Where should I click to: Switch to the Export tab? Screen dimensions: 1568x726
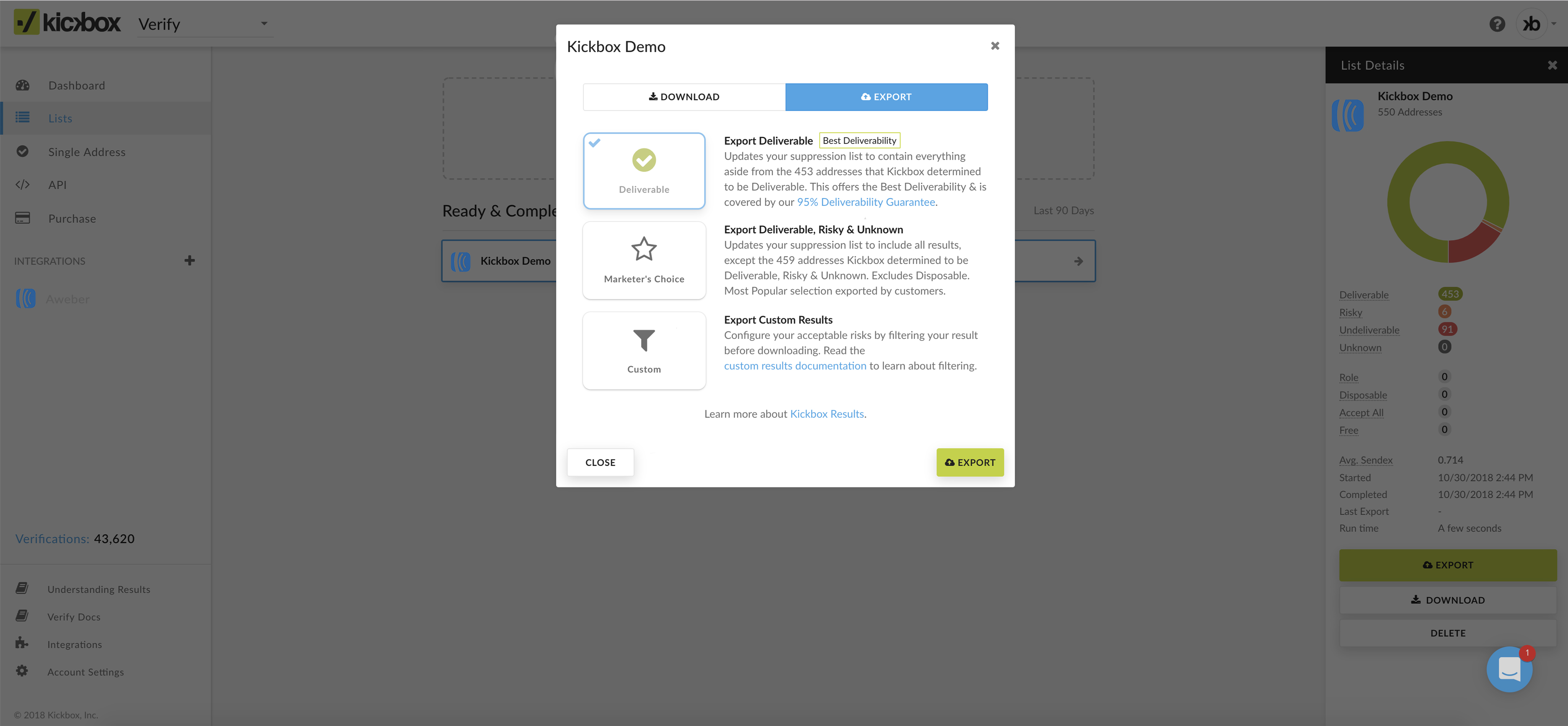tap(886, 97)
